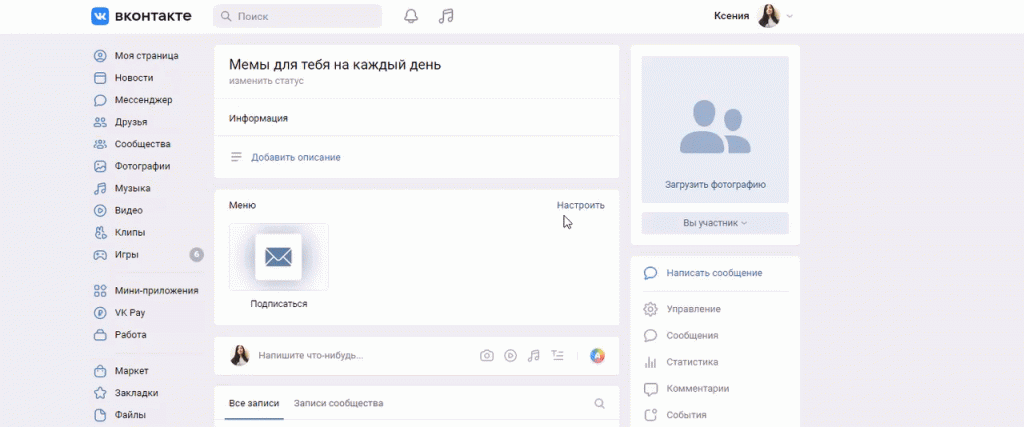This screenshot has height=427, width=1024.
Task: Click Написать сообщение button
Action: coord(714,272)
